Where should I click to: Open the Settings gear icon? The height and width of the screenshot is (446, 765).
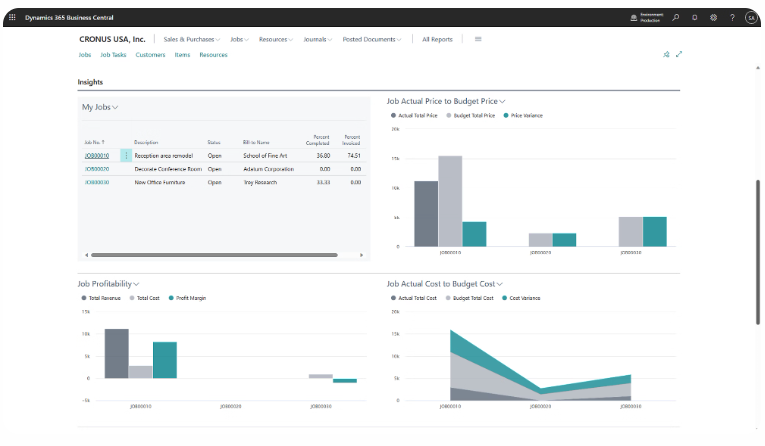tap(713, 18)
